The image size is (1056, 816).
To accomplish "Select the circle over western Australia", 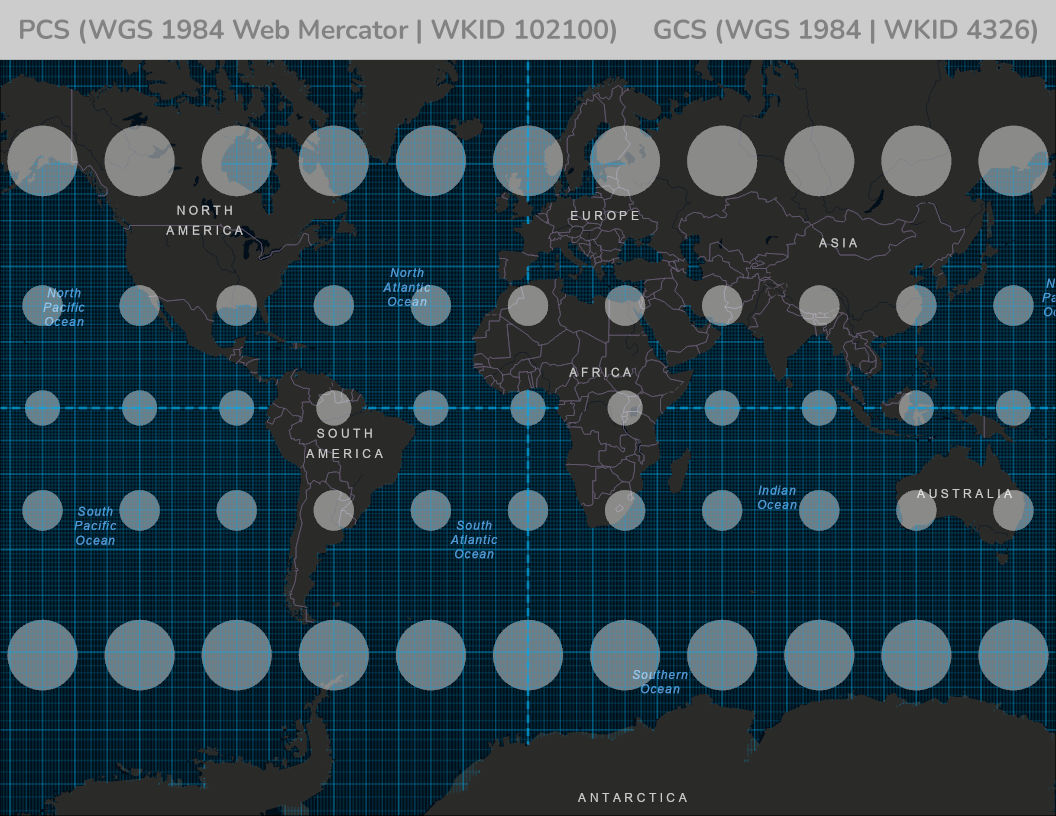I will (x=916, y=510).
